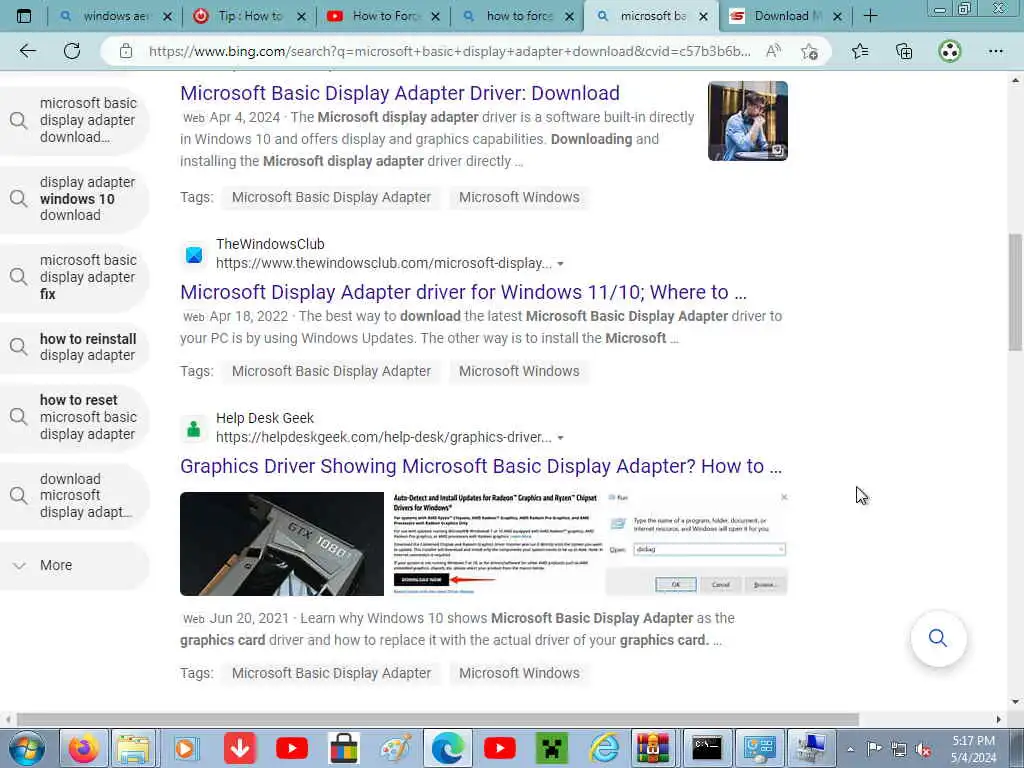The height and width of the screenshot is (768, 1024).
Task: Click the floating search magnifier button
Action: (x=938, y=638)
